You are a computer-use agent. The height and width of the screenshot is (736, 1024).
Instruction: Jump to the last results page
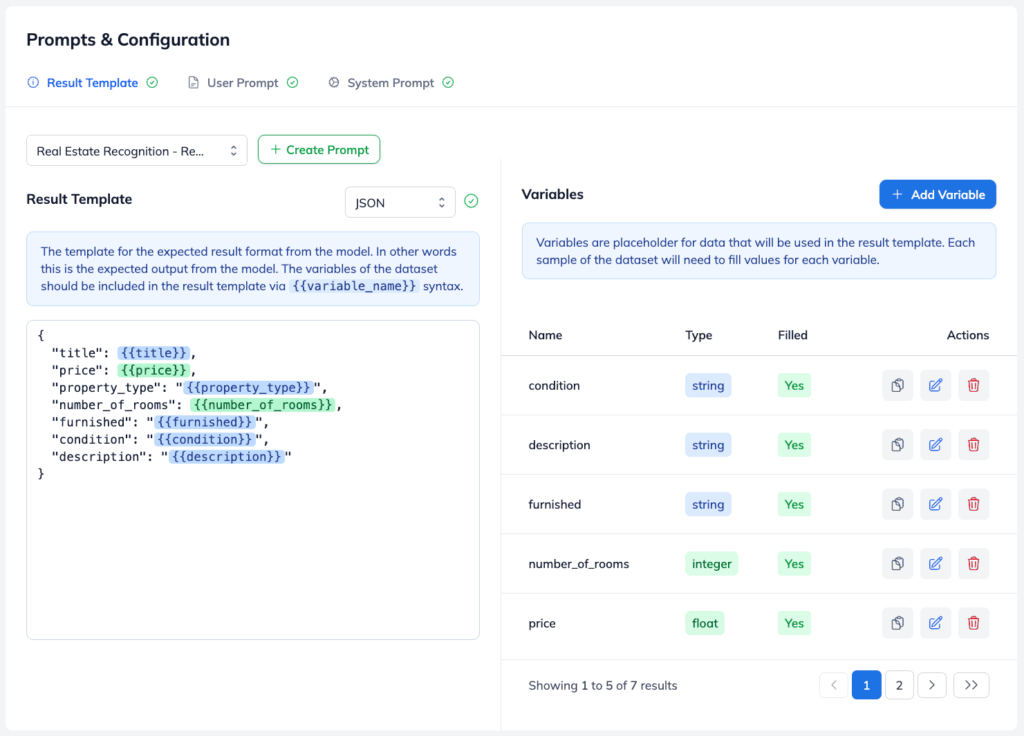[x=971, y=685]
